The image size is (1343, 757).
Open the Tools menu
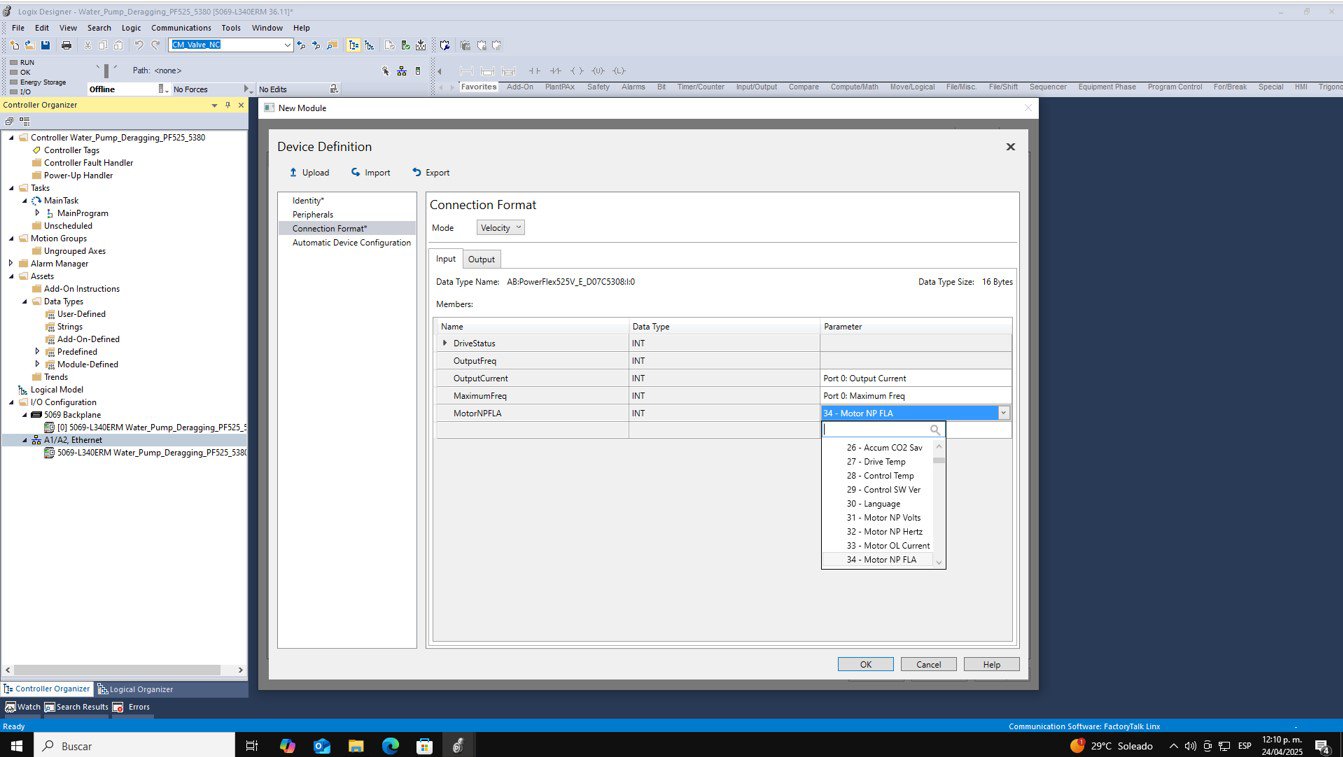pyautogui.click(x=230, y=28)
